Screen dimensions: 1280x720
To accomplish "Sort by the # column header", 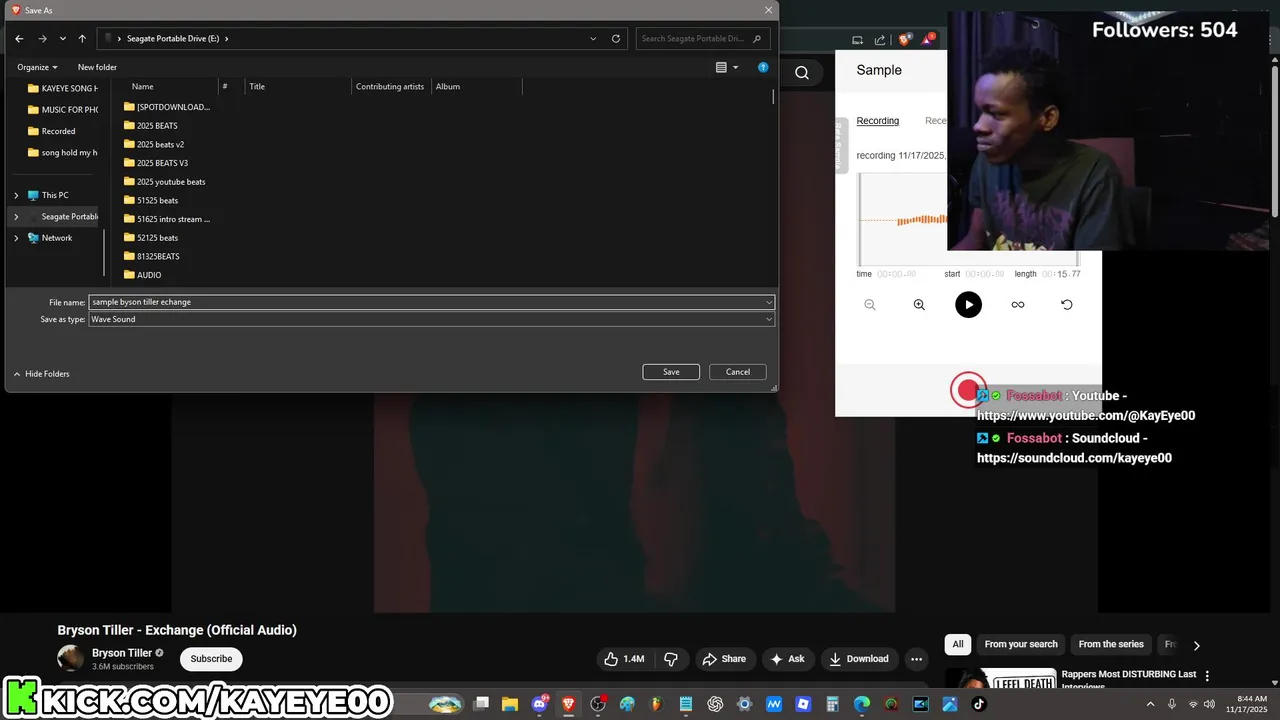I will click(225, 86).
